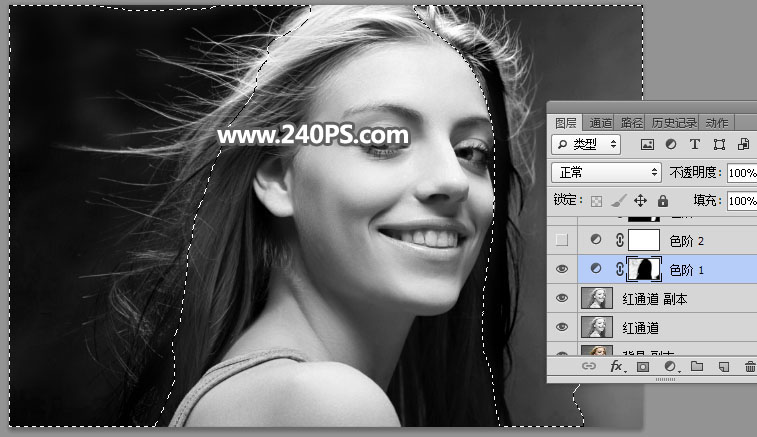Select layer named 红通道 副本
The image size is (757, 437).
(655, 299)
